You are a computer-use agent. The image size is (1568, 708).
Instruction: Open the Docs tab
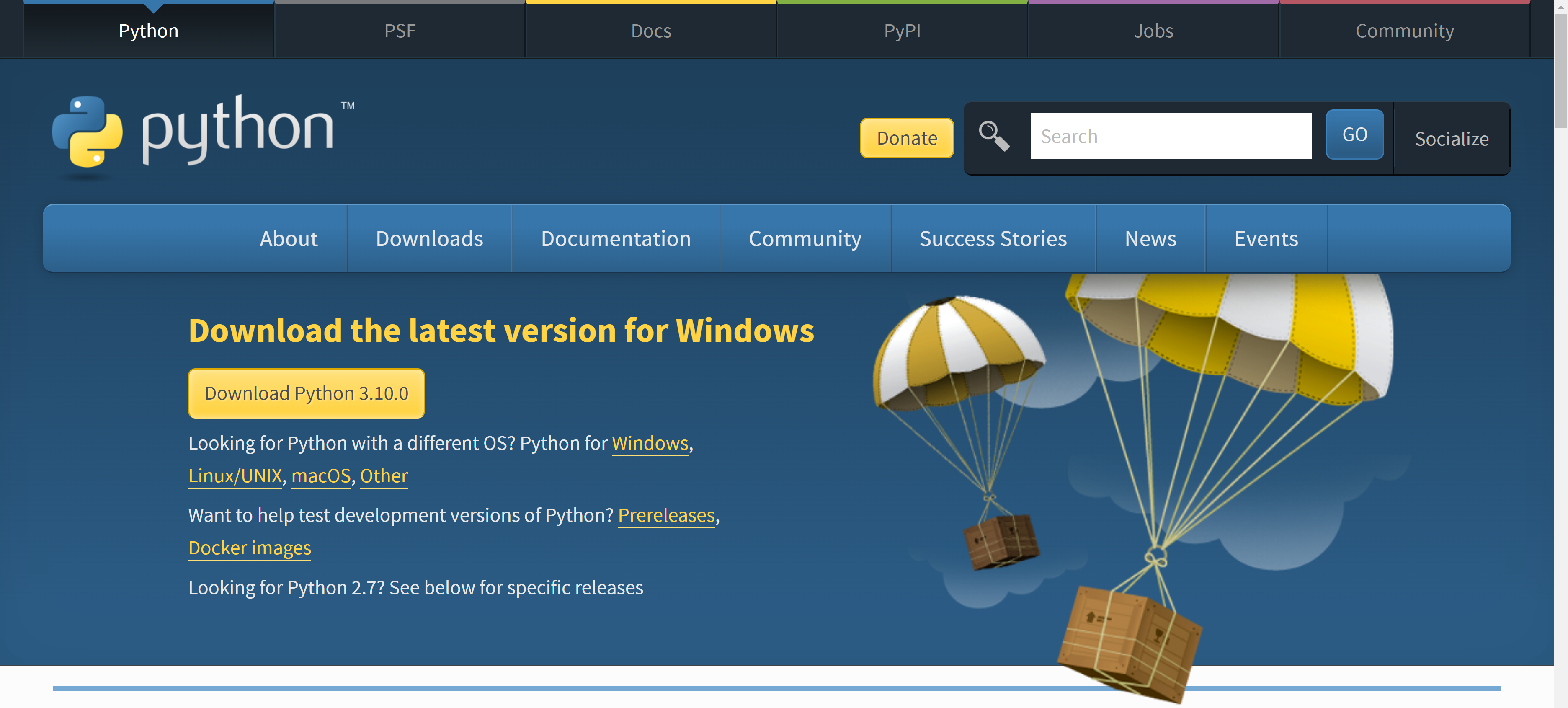651,31
